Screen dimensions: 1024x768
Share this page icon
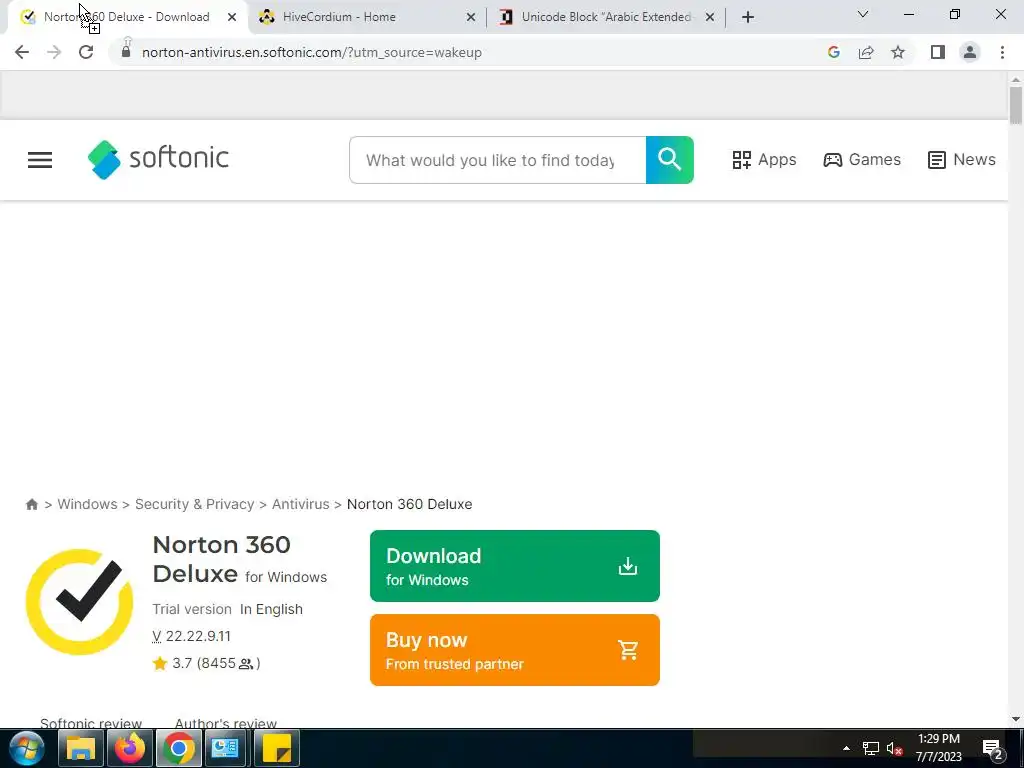[x=866, y=52]
